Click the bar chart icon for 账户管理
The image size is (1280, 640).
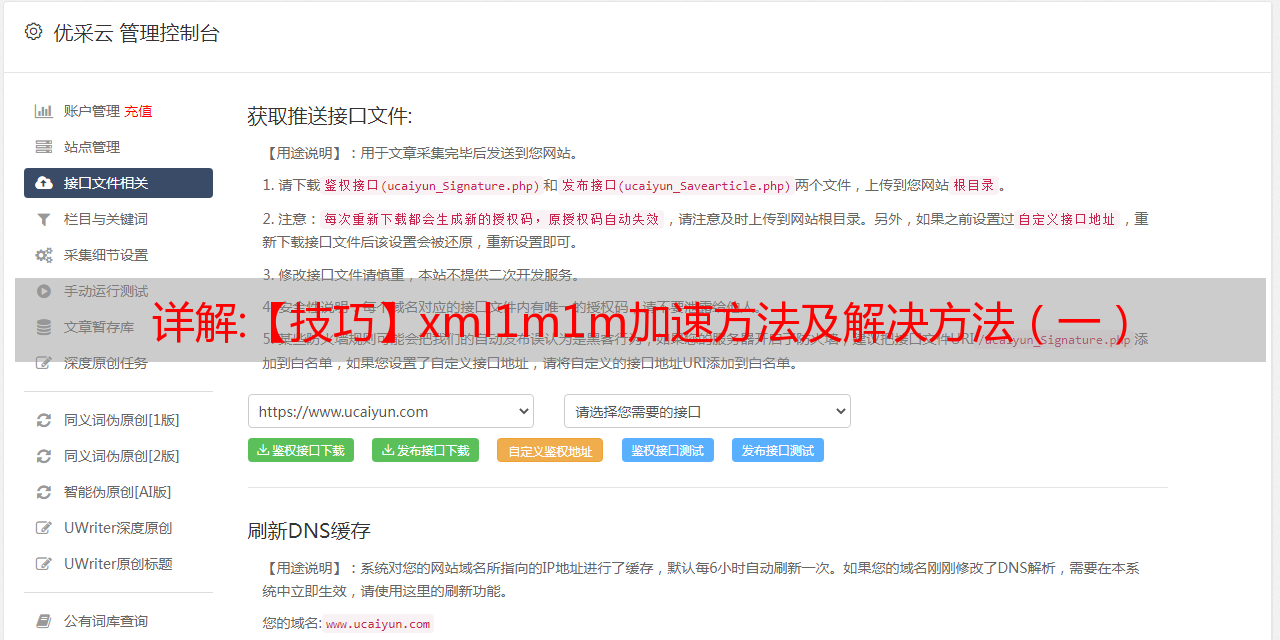(44, 111)
